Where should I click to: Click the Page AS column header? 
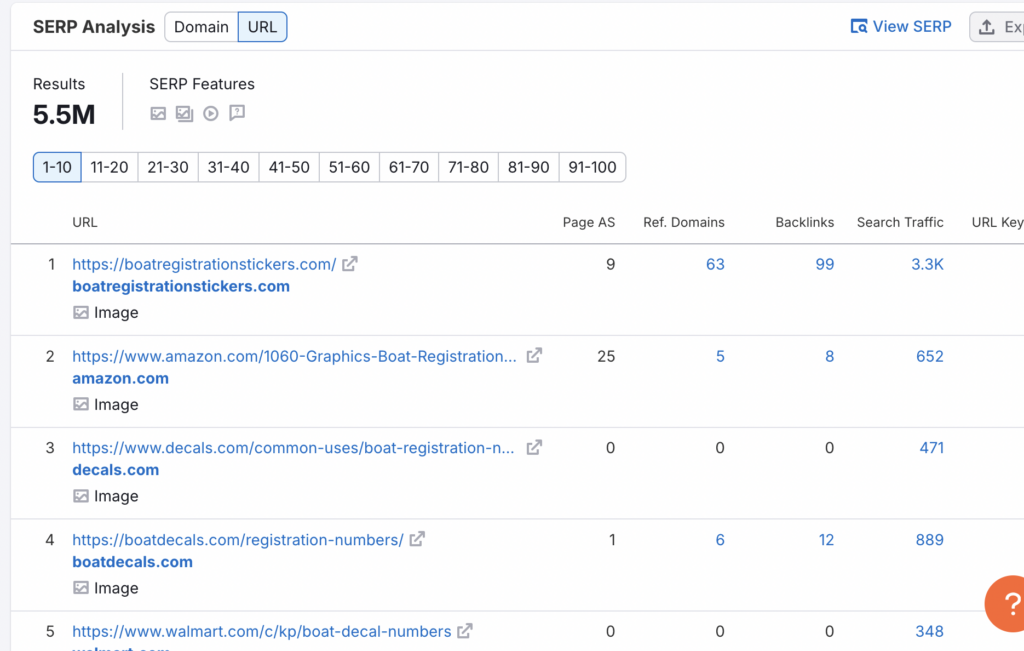(588, 222)
